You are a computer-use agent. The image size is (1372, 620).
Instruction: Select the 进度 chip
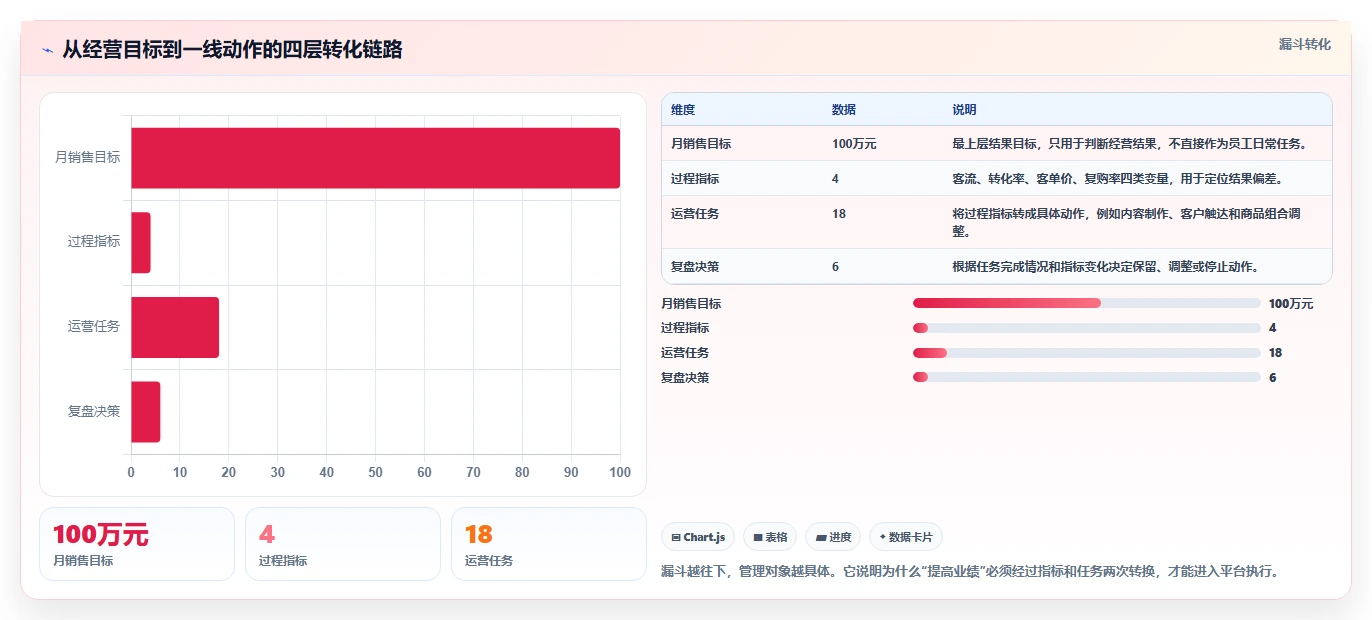[833, 537]
